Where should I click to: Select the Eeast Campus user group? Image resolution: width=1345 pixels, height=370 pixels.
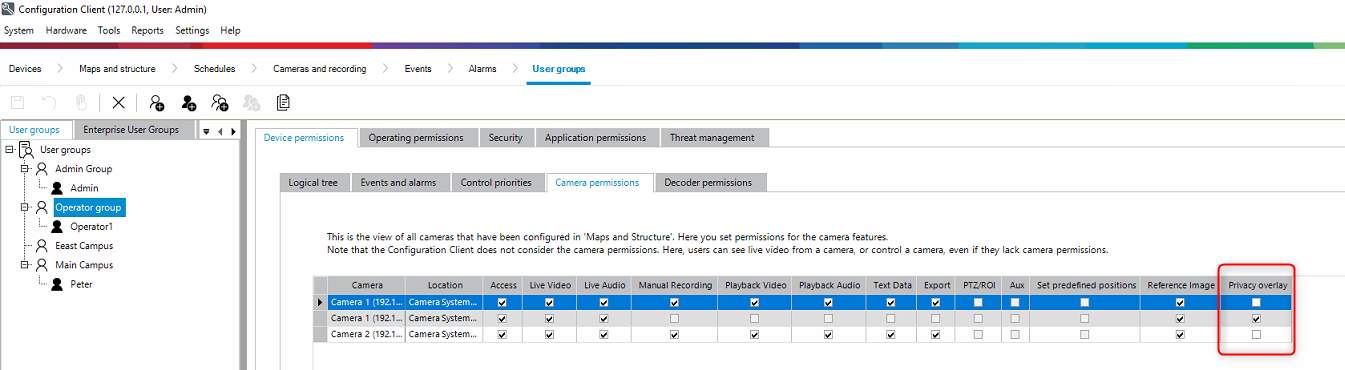pos(84,246)
